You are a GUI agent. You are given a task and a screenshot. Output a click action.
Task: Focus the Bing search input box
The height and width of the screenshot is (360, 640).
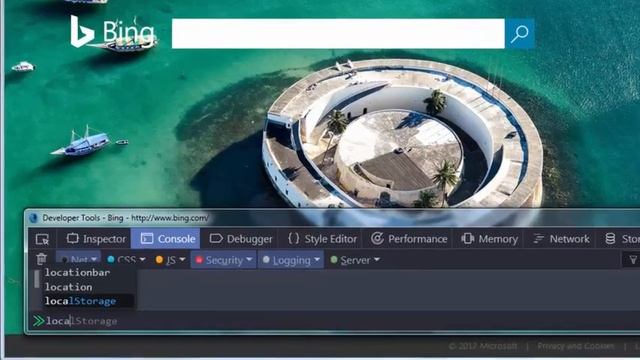(338, 33)
